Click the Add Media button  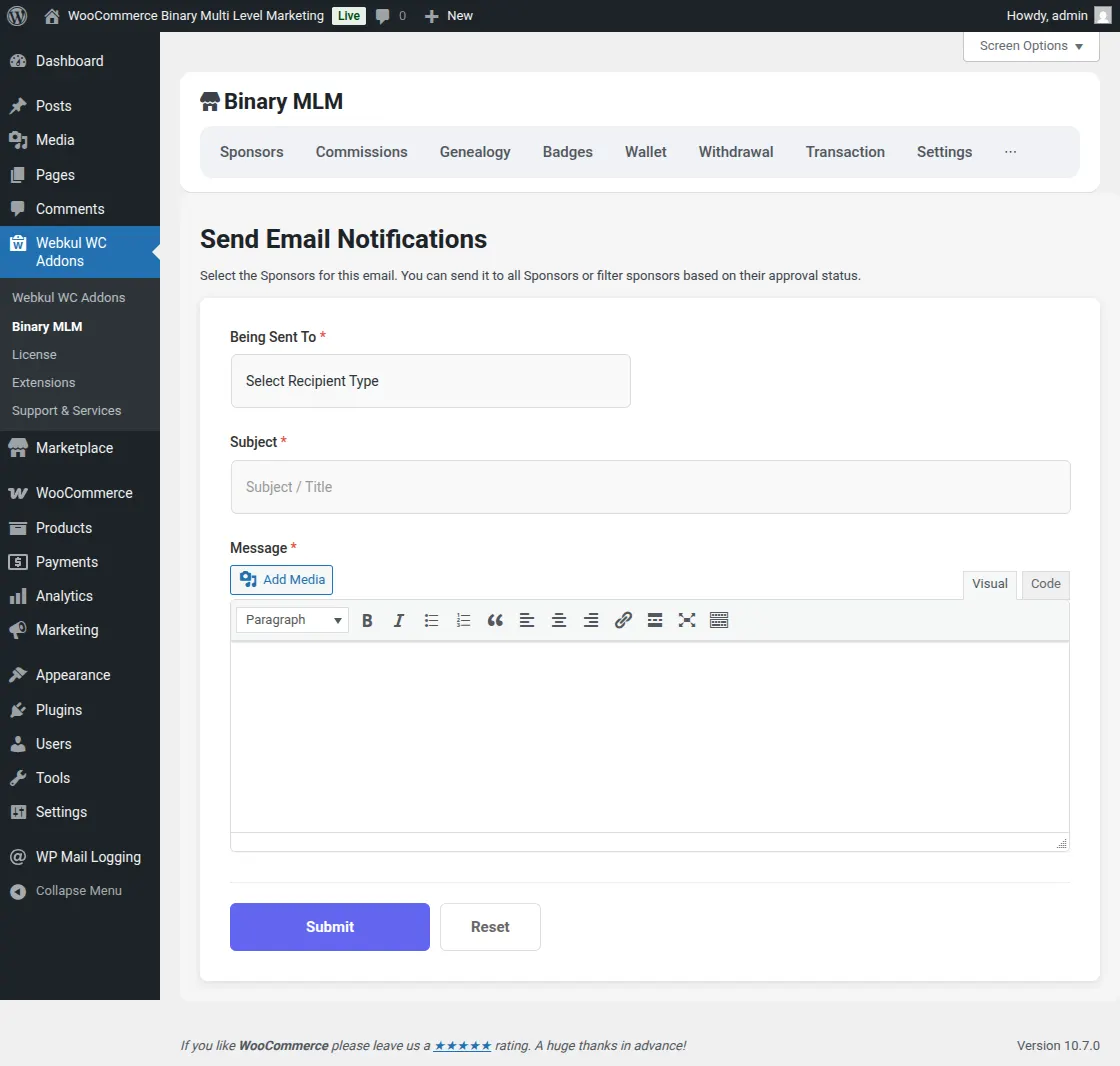(x=281, y=579)
